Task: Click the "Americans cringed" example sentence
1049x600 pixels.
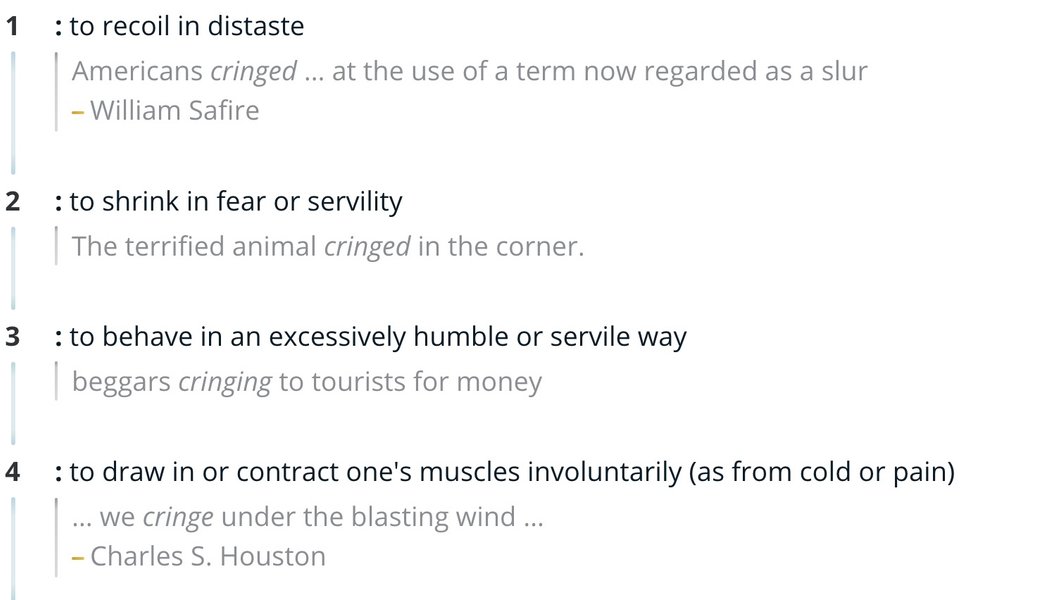Action: click(x=469, y=72)
